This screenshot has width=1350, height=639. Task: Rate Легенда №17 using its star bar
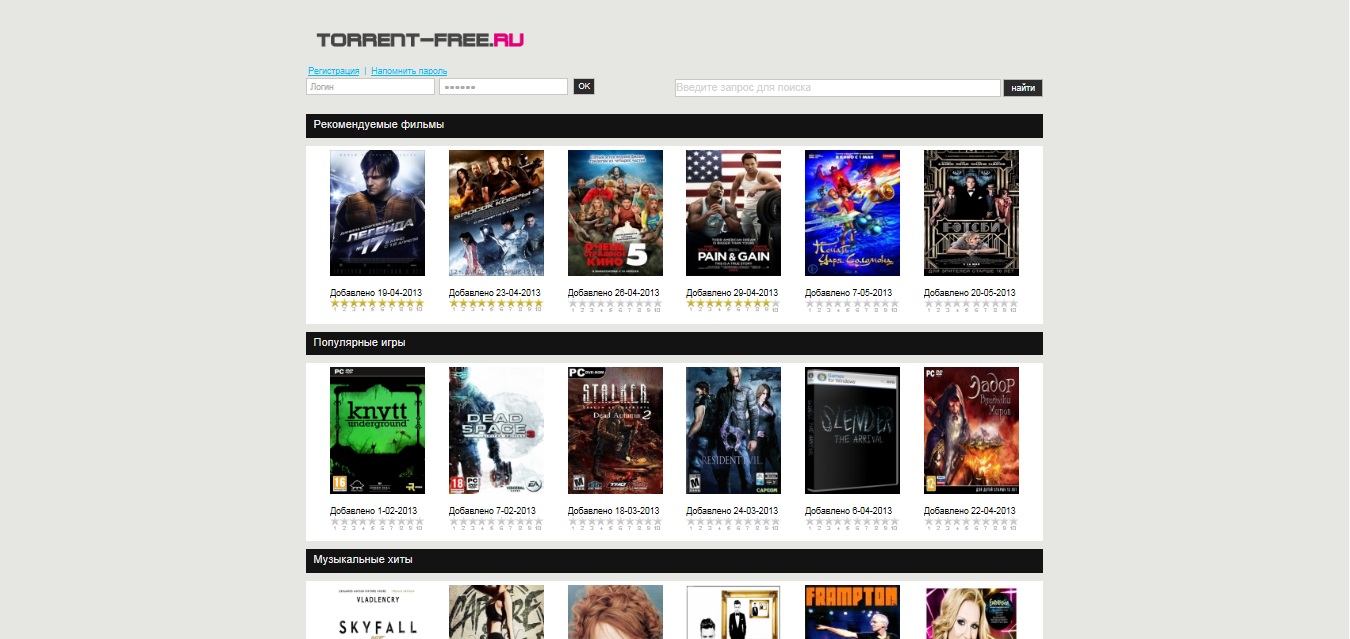coord(377,304)
